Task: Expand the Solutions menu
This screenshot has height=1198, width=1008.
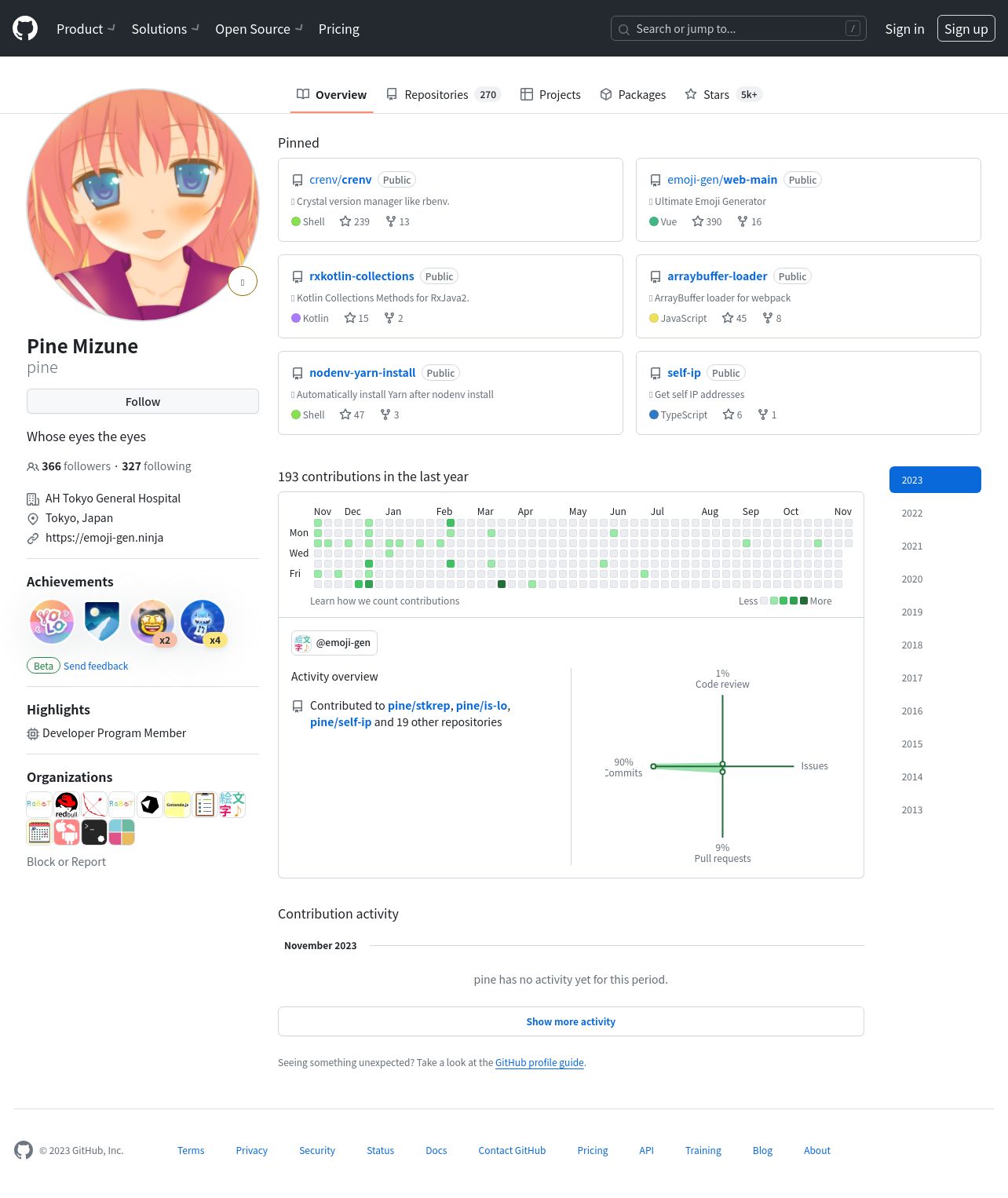Action: click(x=165, y=29)
